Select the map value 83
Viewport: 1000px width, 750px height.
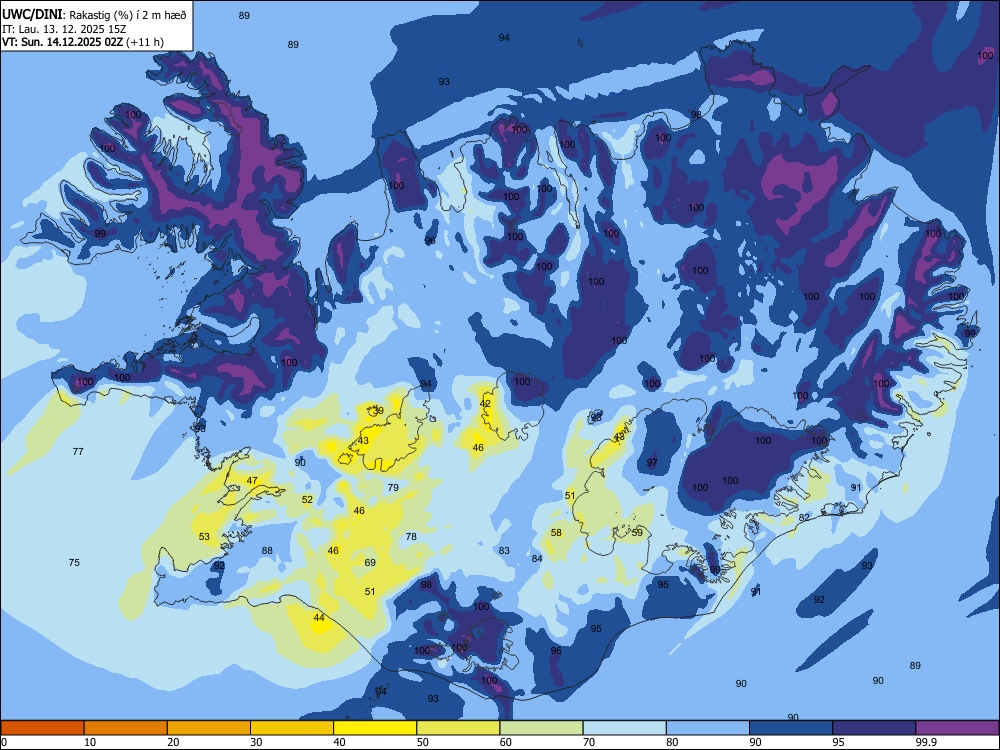(x=504, y=550)
